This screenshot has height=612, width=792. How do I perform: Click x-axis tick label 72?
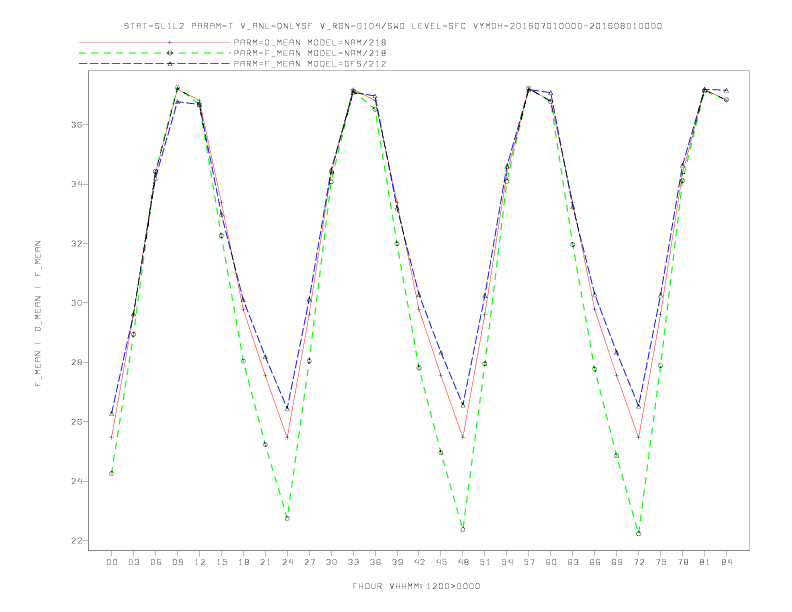(x=639, y=562)
